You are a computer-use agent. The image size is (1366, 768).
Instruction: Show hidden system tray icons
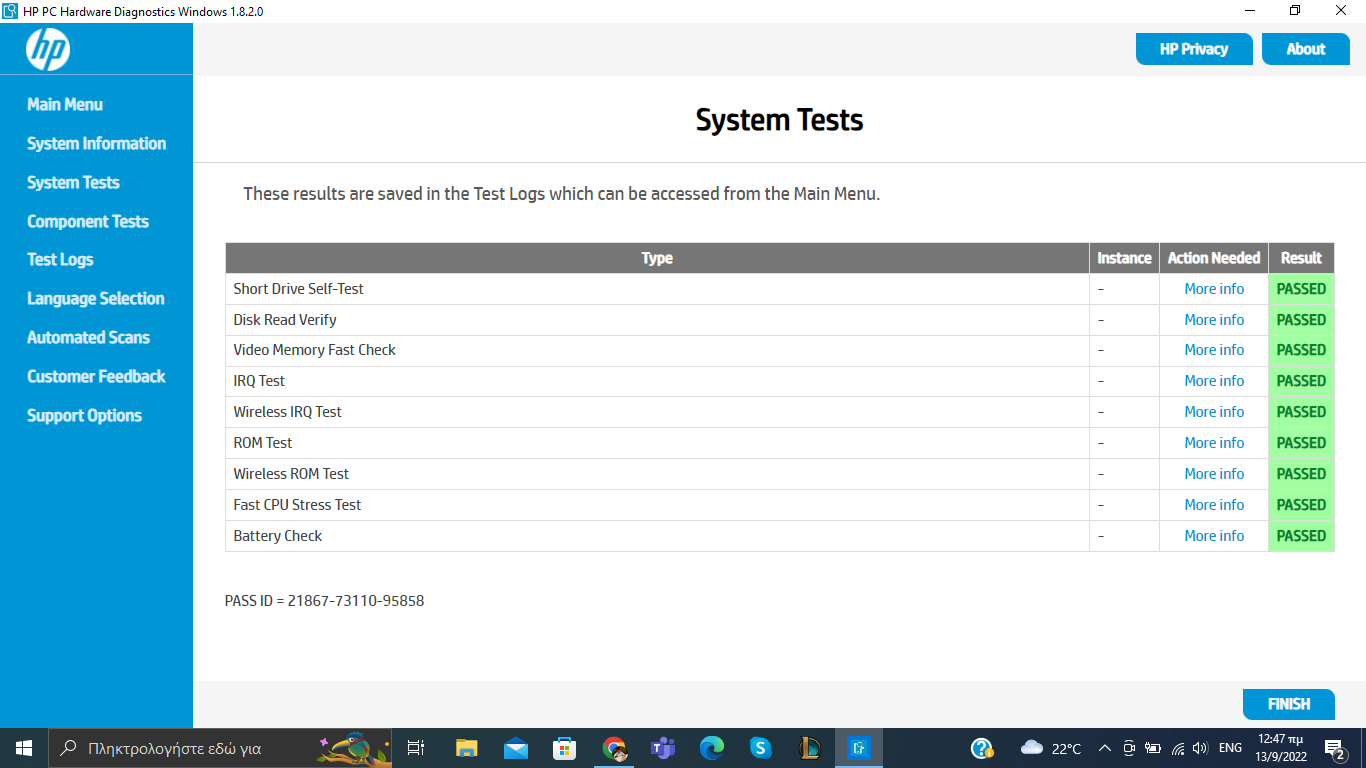tap(1105, 748)
